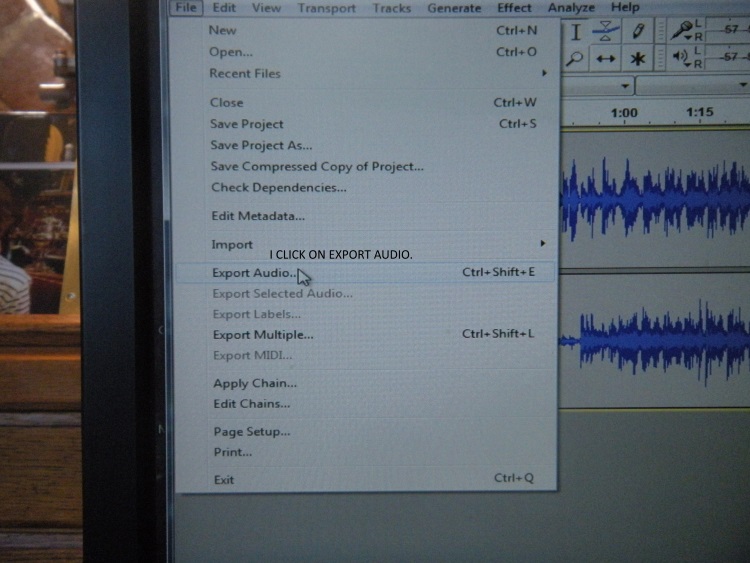Click the microphone recording meter icon
The image size is (750, 563).
(x=682, y=32)
